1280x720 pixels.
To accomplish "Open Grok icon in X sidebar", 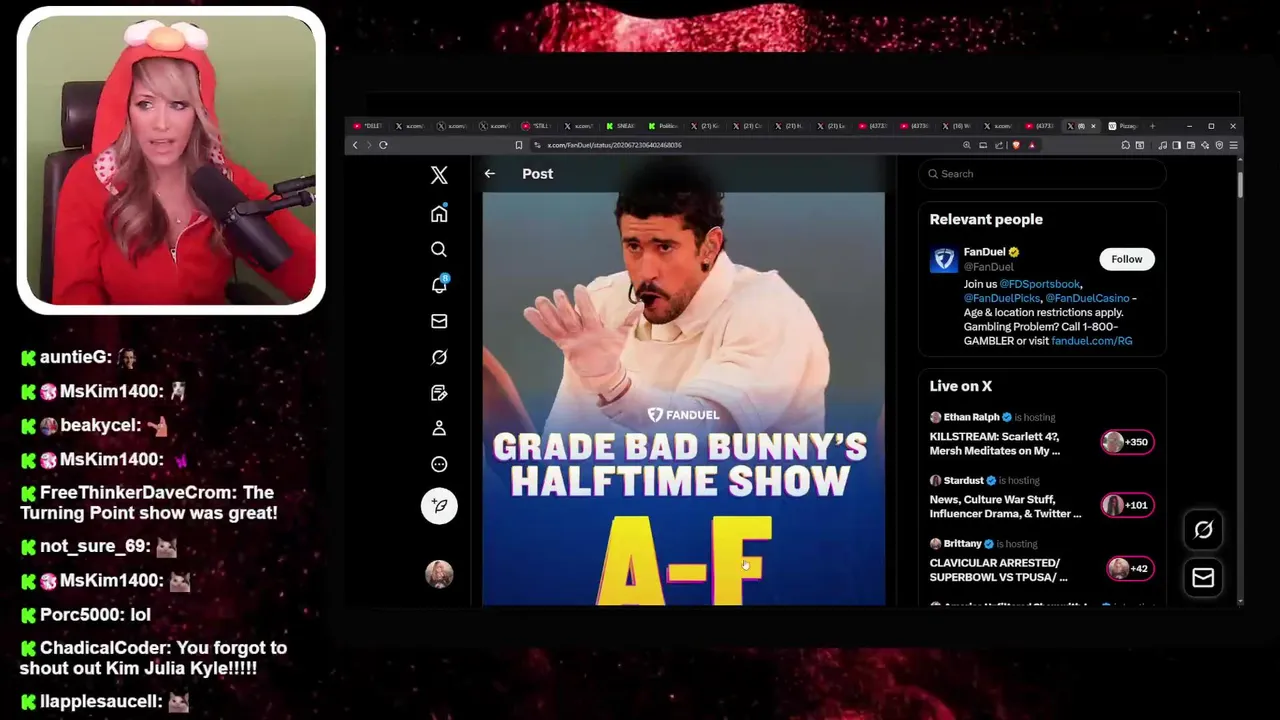I will pos(439,357).
